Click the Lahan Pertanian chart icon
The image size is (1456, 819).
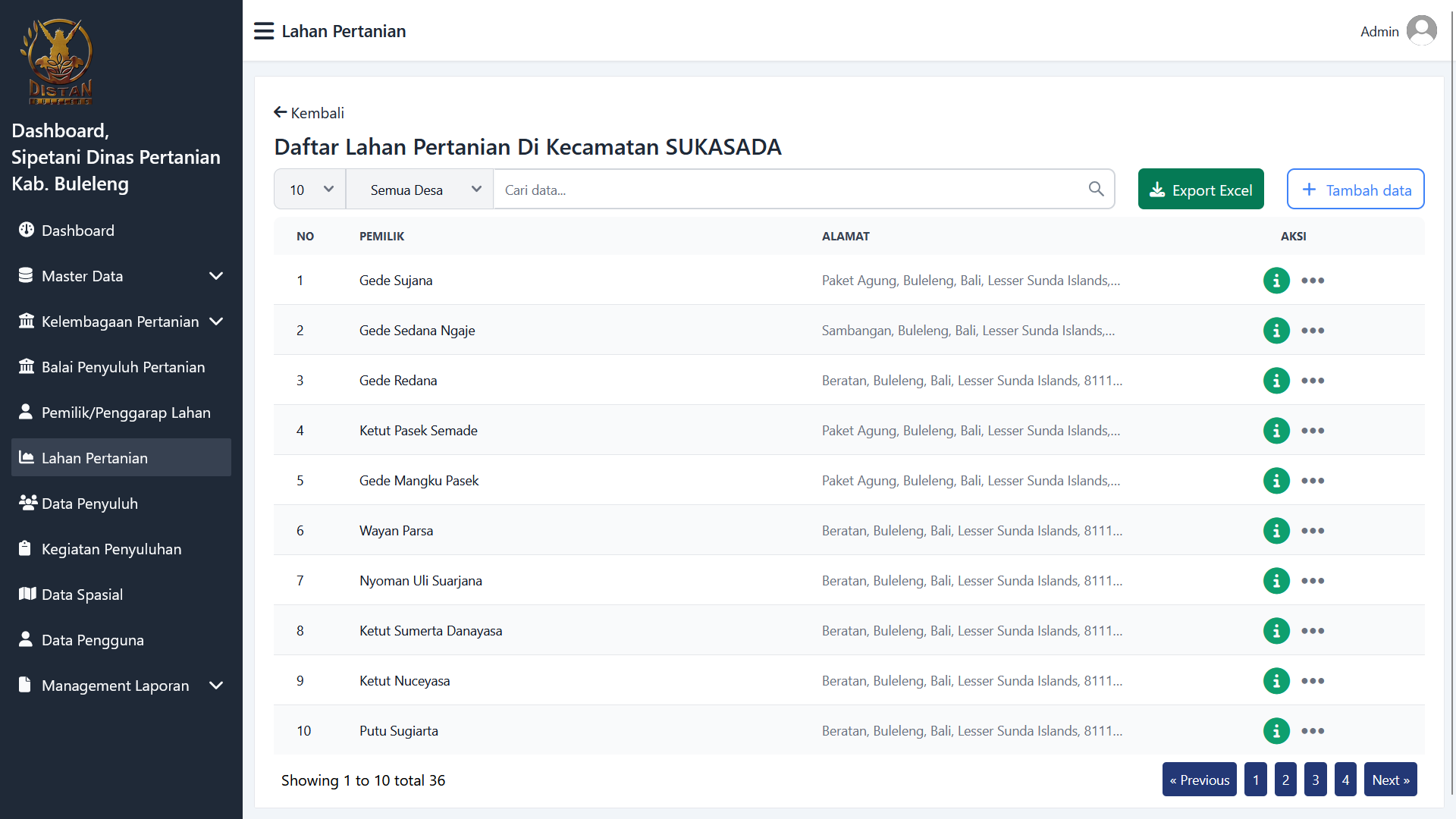(27, 457)
